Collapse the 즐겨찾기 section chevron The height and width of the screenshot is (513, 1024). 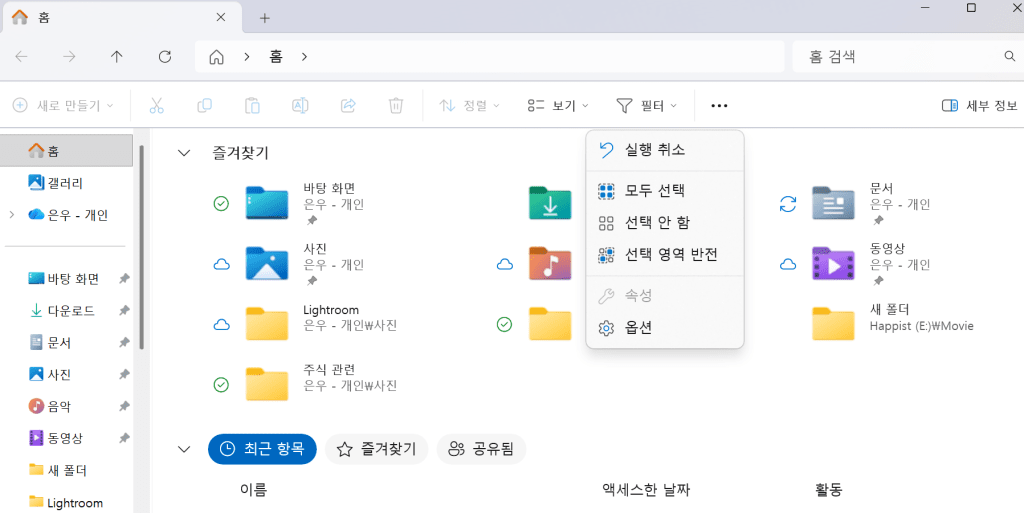pyautogui.click(x=183, y=153)
